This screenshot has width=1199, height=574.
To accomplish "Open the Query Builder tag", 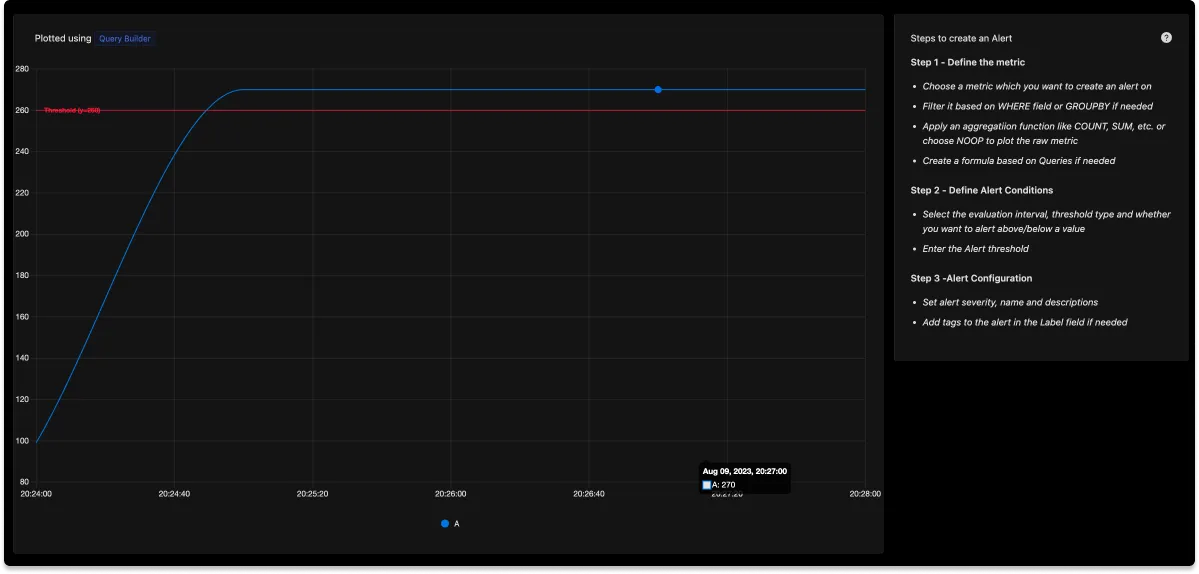I will pyautogui.click(x=125, y=38).
